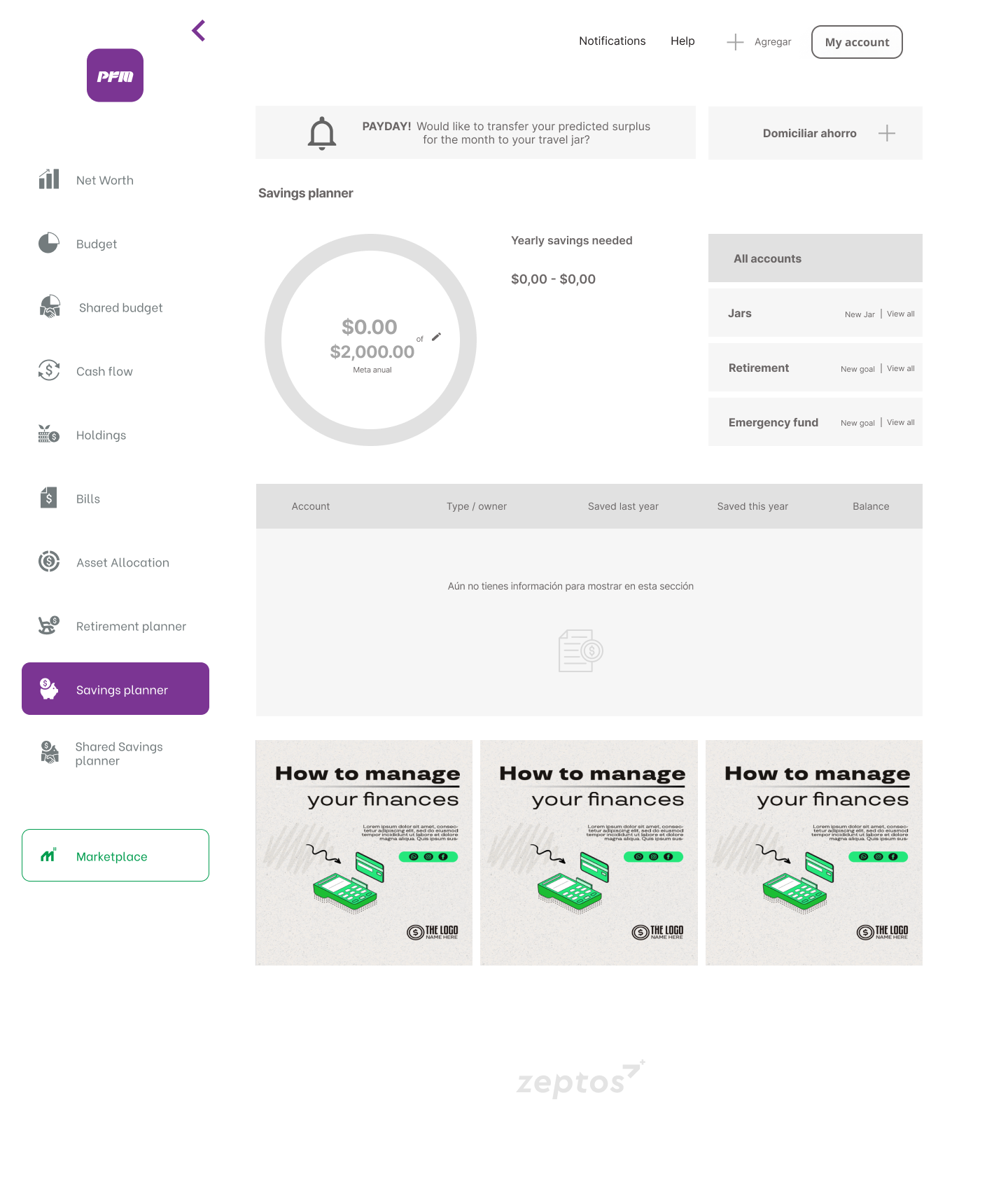Select the All accounts tab

coord(815,258)
